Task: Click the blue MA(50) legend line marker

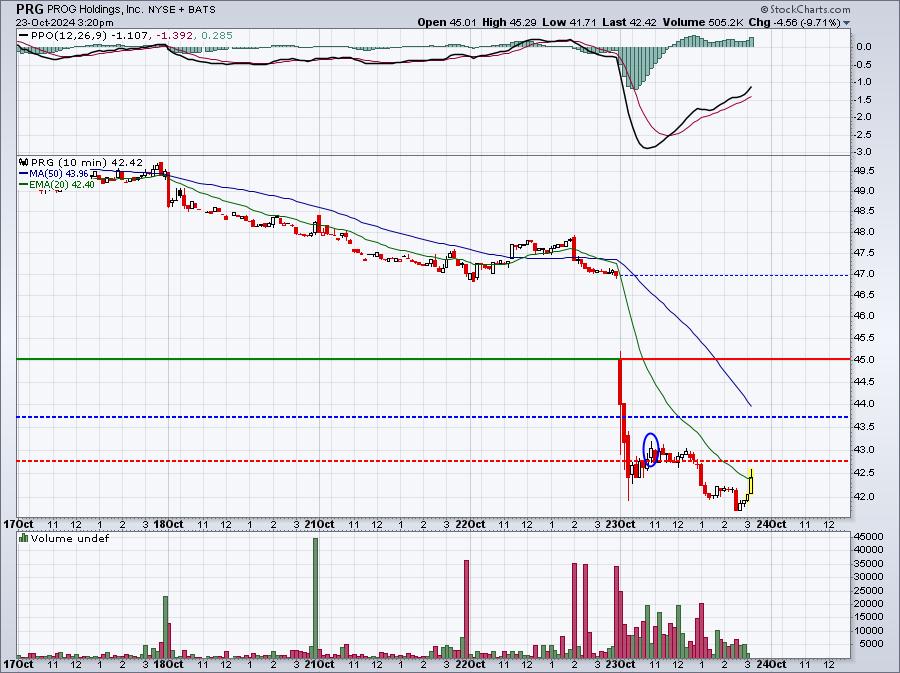Action: click(23, 173)
